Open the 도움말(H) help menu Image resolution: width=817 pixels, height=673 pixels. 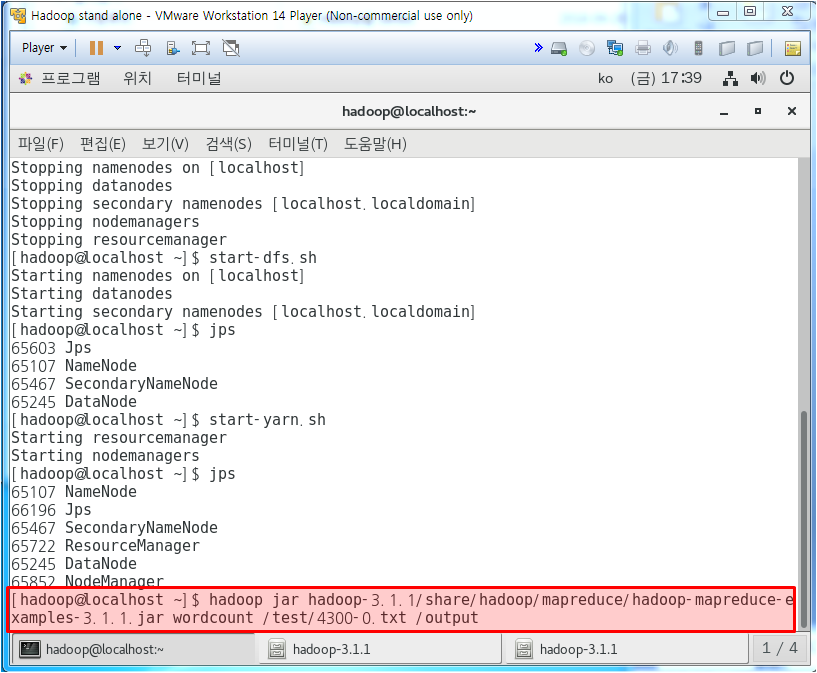pos(375,144)
